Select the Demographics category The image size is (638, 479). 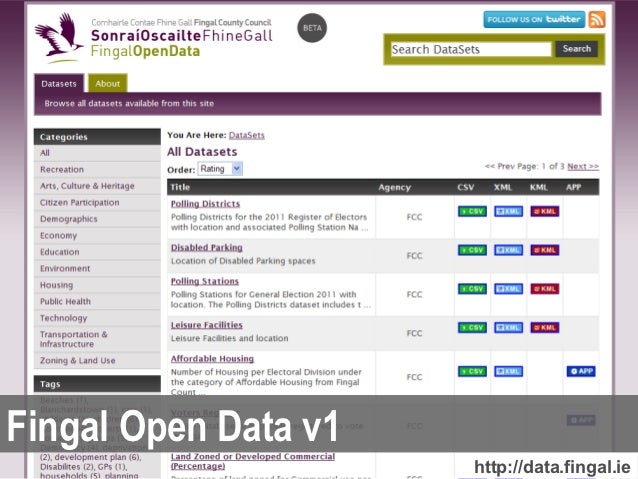pyautogui.click(x=97, y=219)
